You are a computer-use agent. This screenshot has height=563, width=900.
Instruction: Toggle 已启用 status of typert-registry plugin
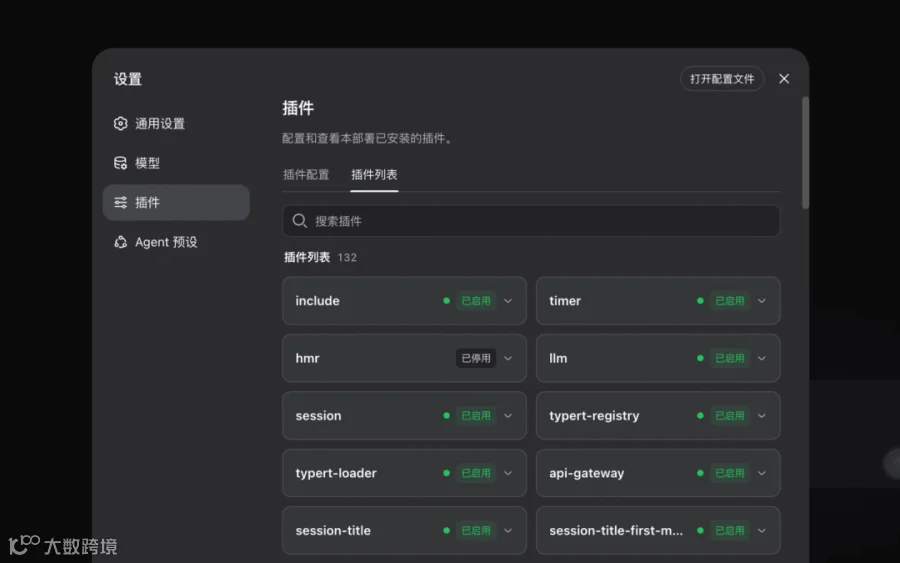[x=730, y=416]
